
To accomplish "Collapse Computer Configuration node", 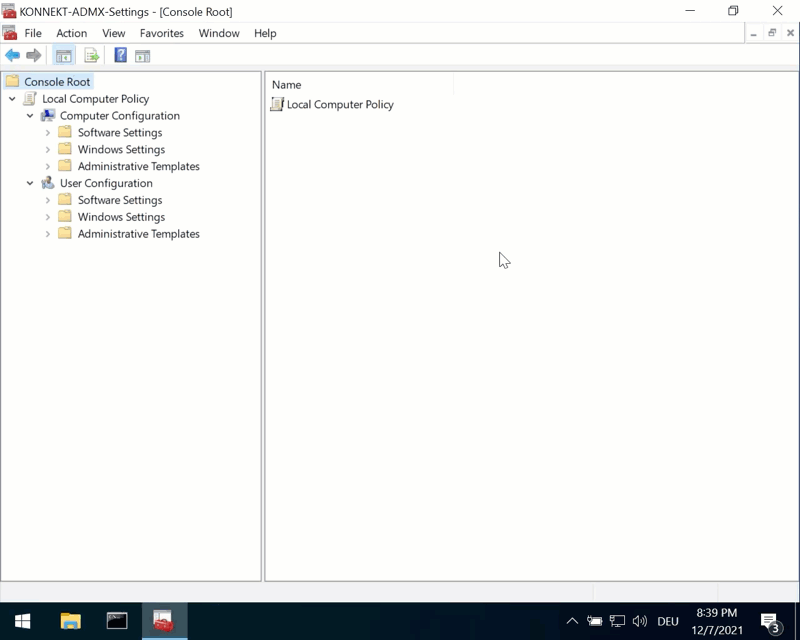I will [30, 116].
